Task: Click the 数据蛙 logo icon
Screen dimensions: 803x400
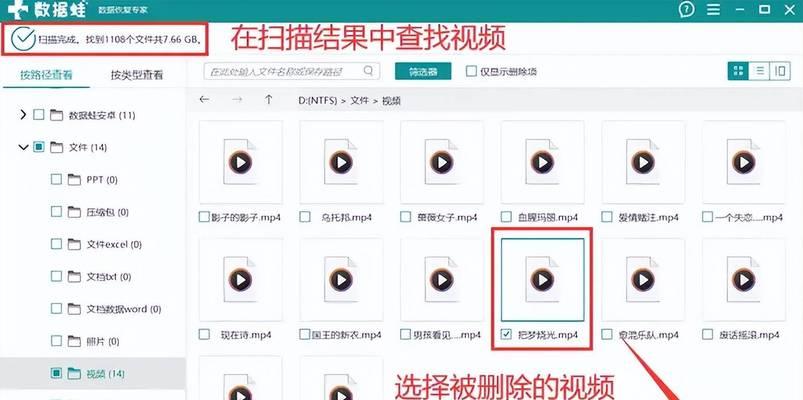Action: tap(18, 10)
